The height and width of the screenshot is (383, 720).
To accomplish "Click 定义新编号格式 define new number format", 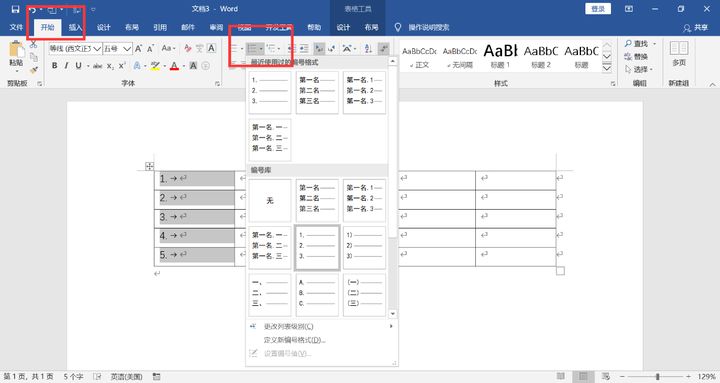I will tap(294, 340).
